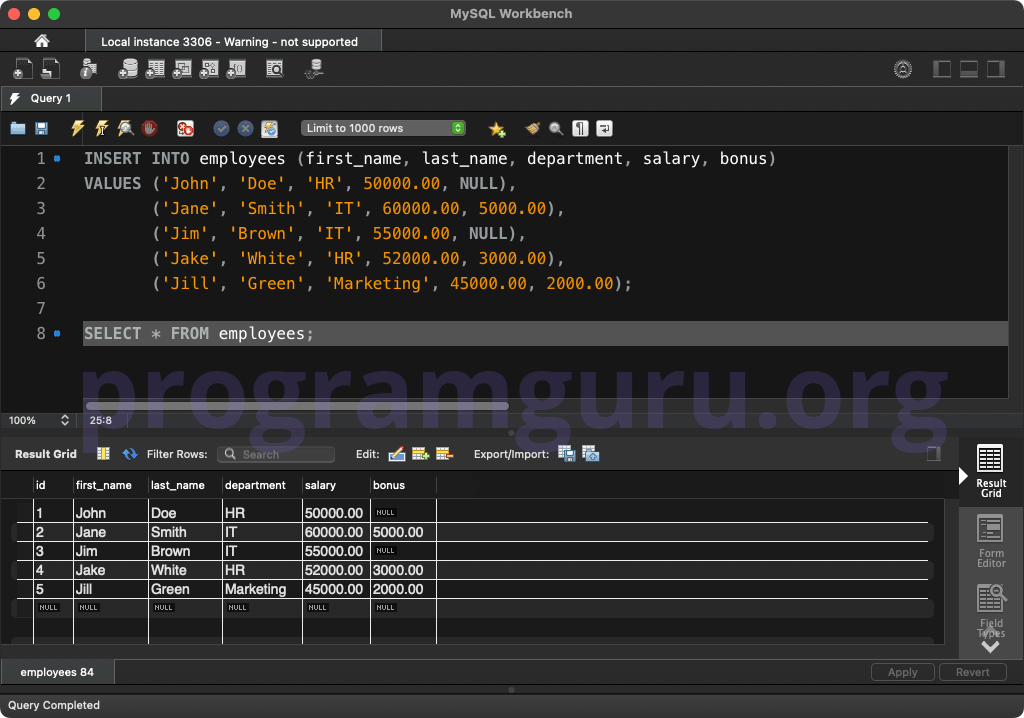Screen dimensions: 1024x718
Task: Create a new function icon
Action: (x=236, y=69)
